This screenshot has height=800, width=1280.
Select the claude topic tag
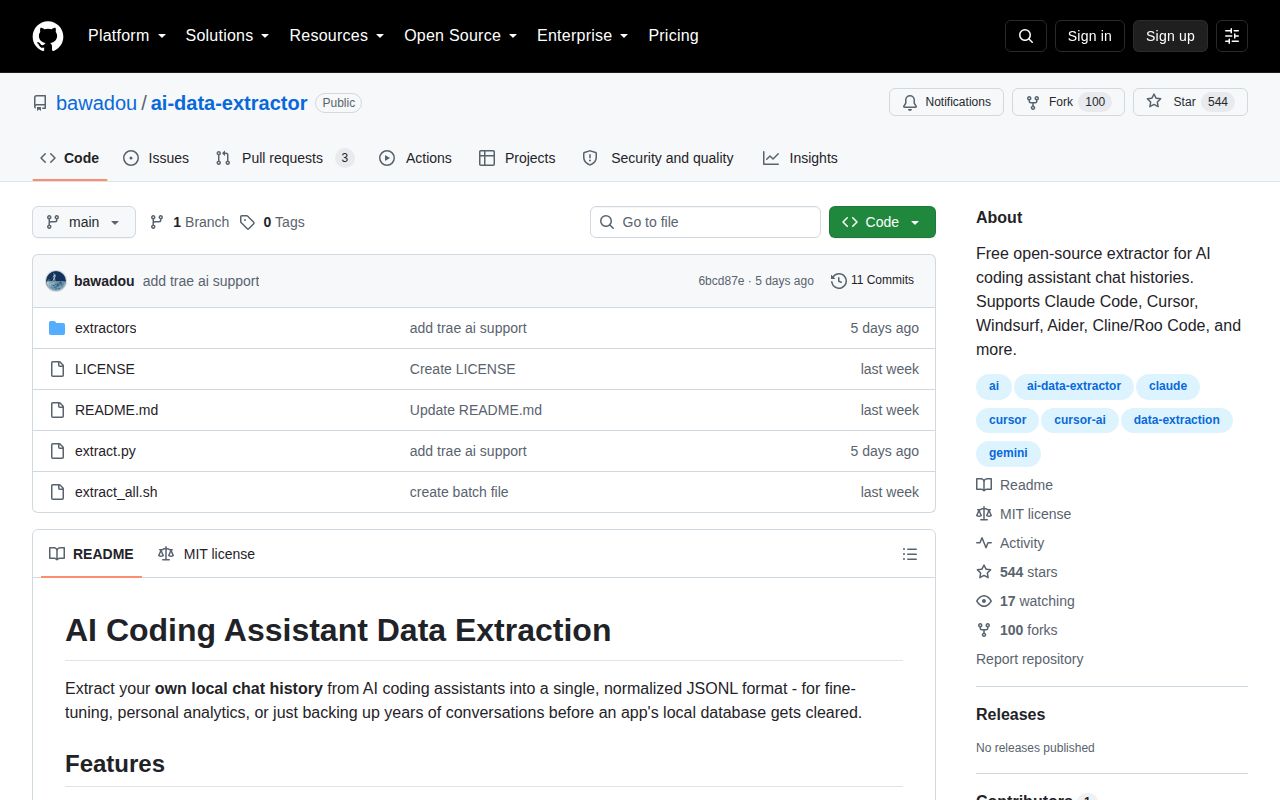[x=1168, y=386]
